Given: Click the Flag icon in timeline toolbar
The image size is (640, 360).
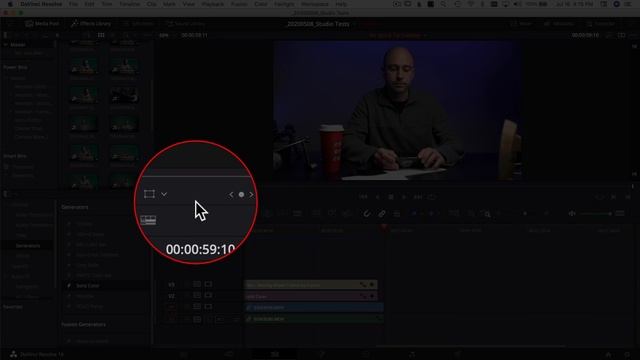Looking at the screenshot, I should [414, 213].
